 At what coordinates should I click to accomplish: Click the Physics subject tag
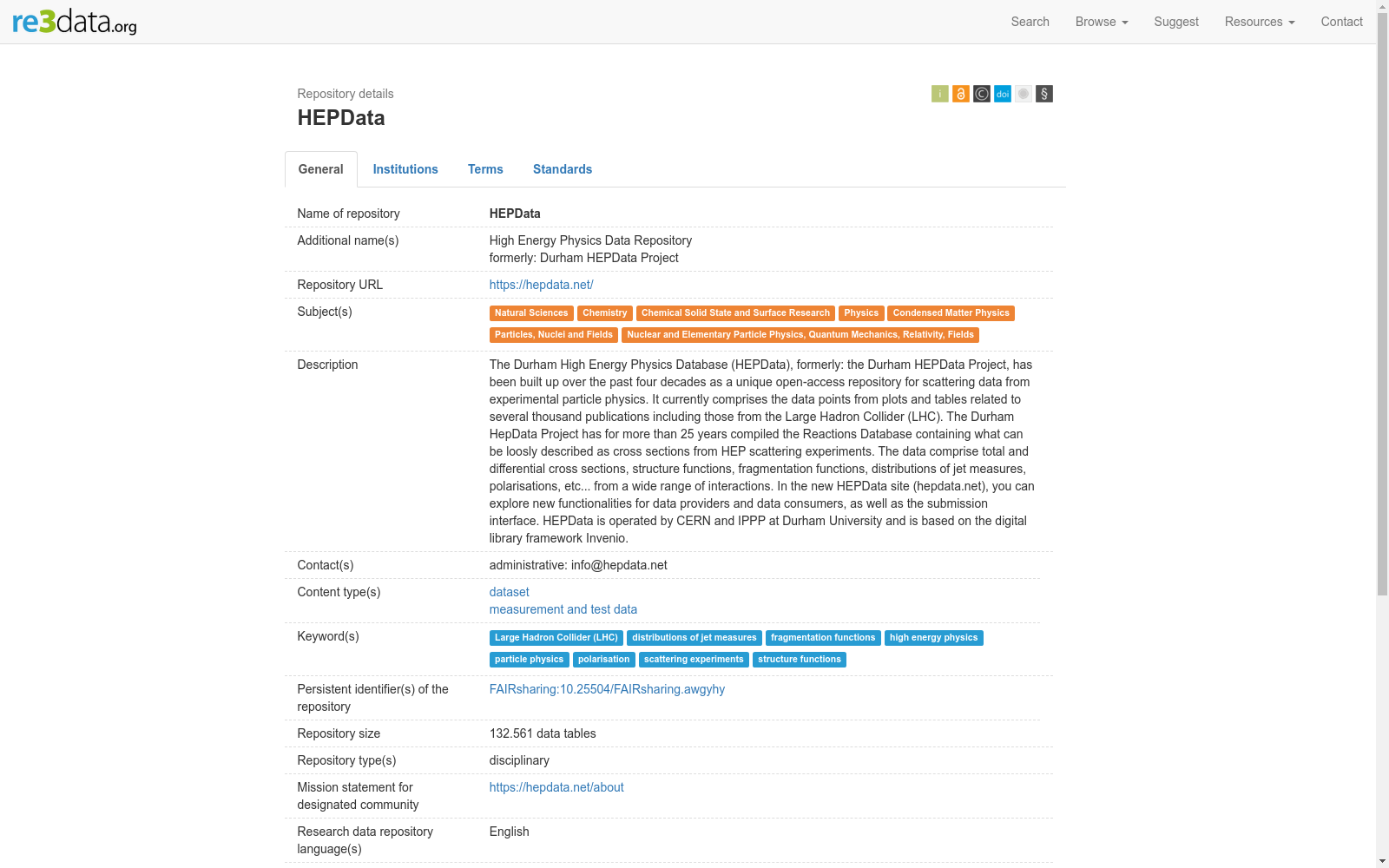click(861, 313)
